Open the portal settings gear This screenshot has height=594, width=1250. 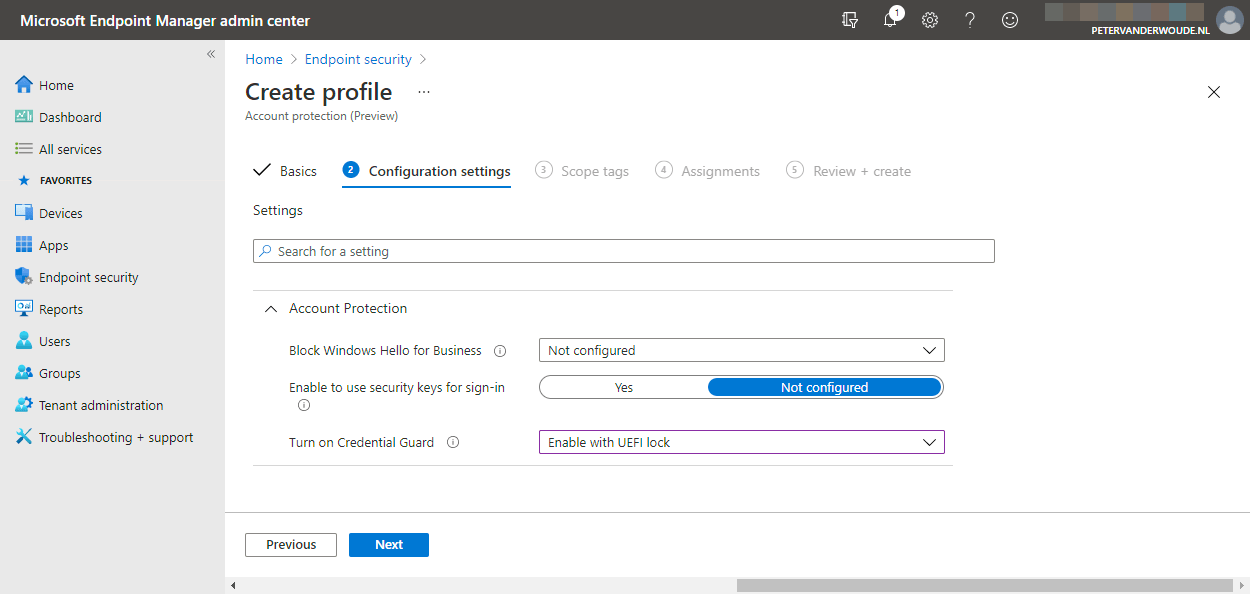[x=930, y=20]
